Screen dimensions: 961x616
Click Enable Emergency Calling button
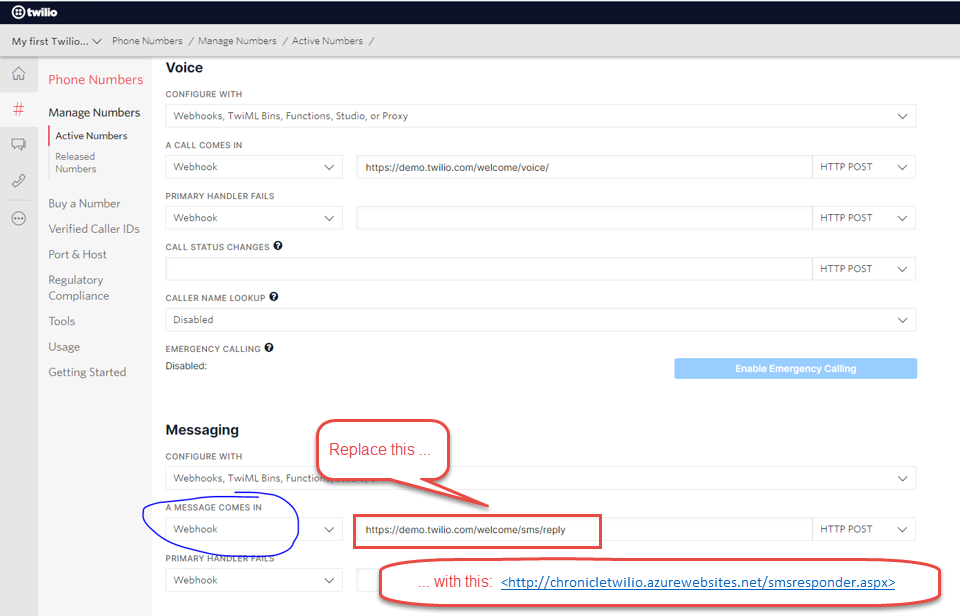[x=796, y=368]
